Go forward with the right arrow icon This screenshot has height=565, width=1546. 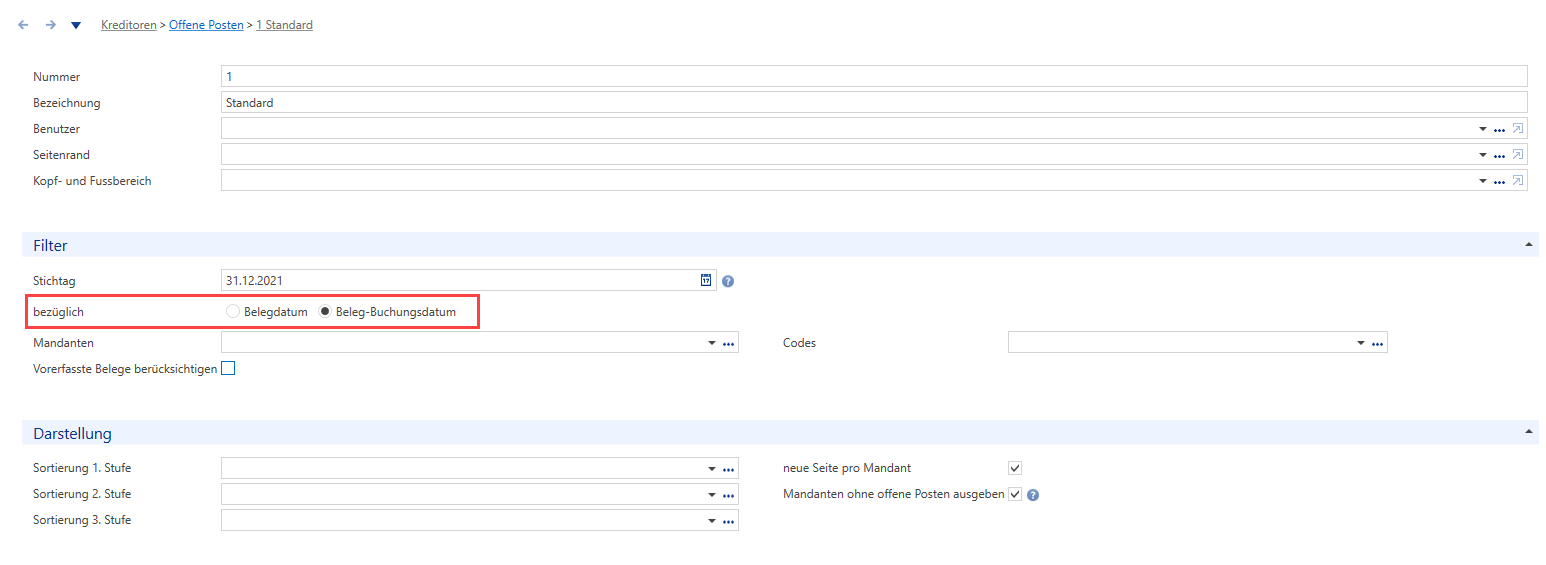50,25
